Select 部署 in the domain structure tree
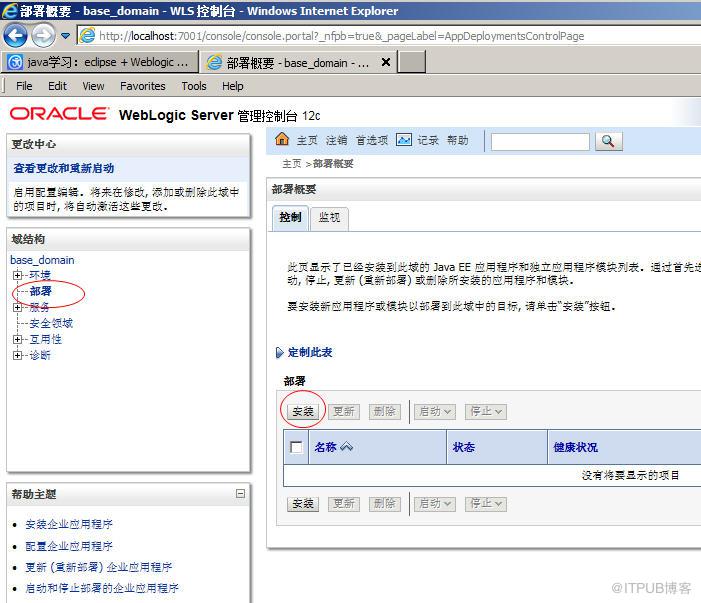The height and width of the screenshot is (603, 701). tap(41, 291)
